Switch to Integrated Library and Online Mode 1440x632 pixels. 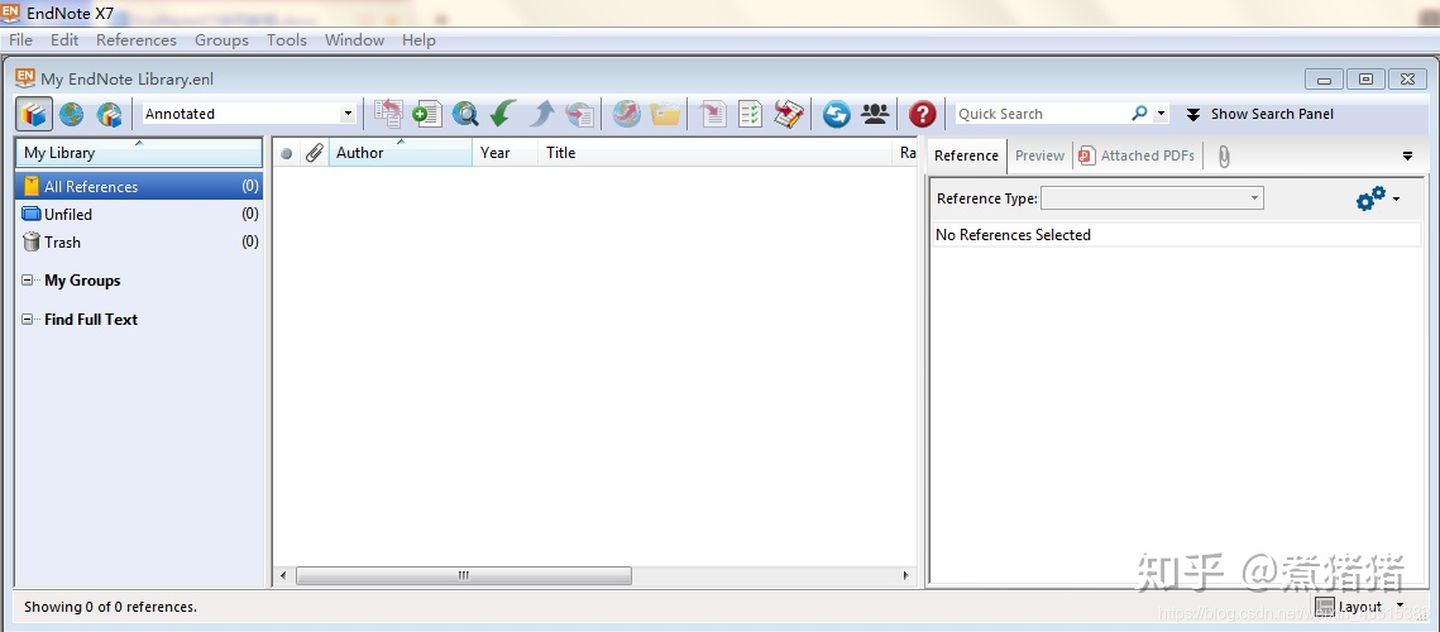(108, 114)
